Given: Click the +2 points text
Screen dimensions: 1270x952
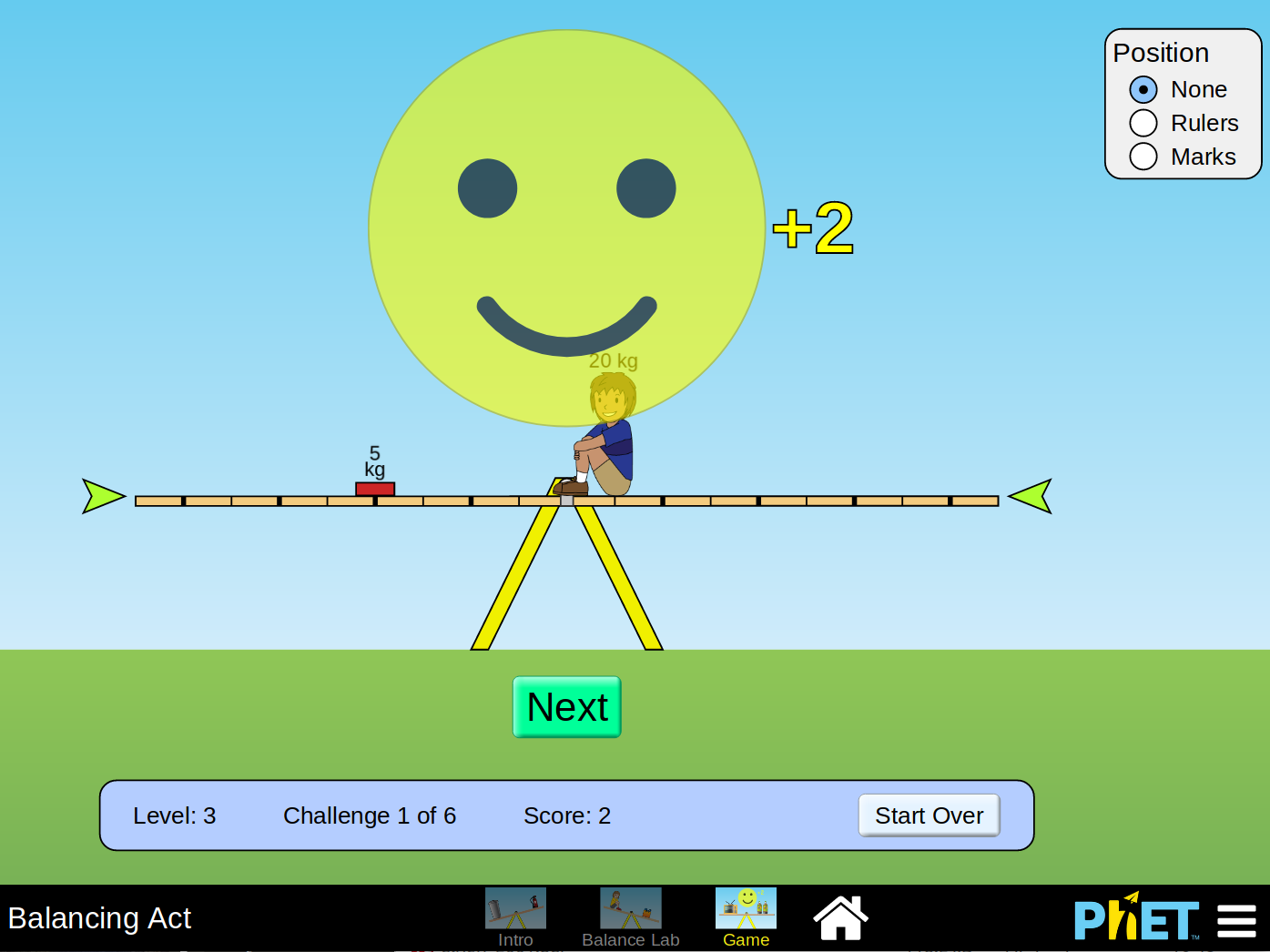Looking at the screenshot, I should 813,228.
